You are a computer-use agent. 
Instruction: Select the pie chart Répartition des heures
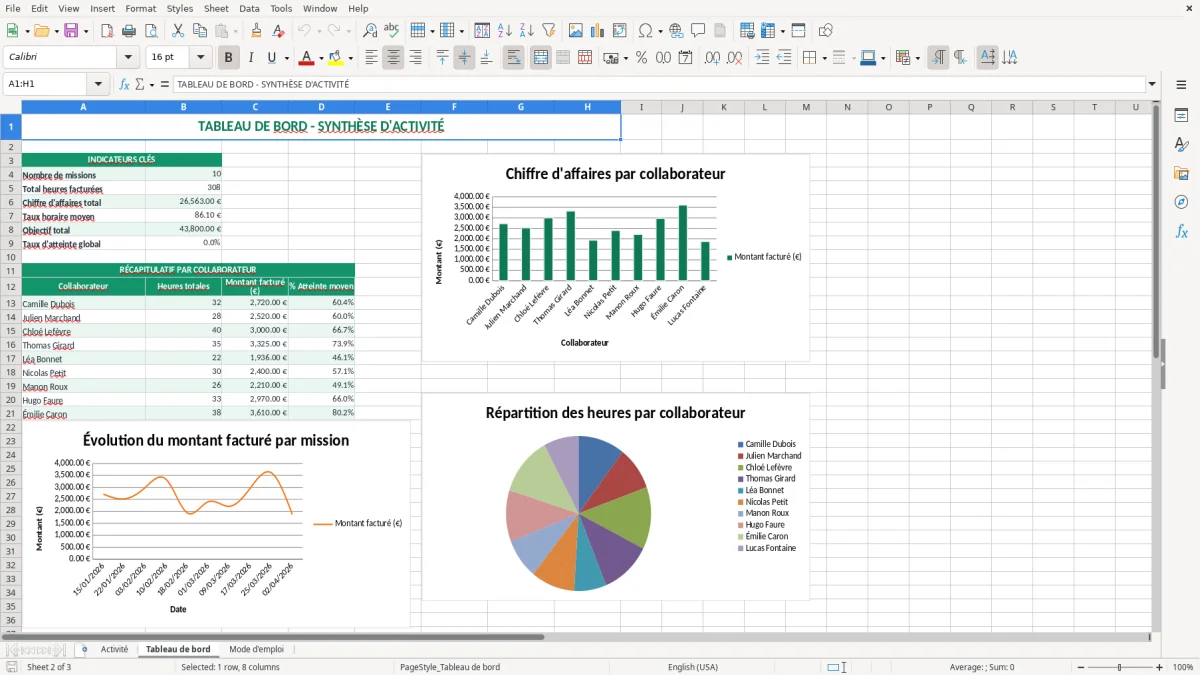615,497
